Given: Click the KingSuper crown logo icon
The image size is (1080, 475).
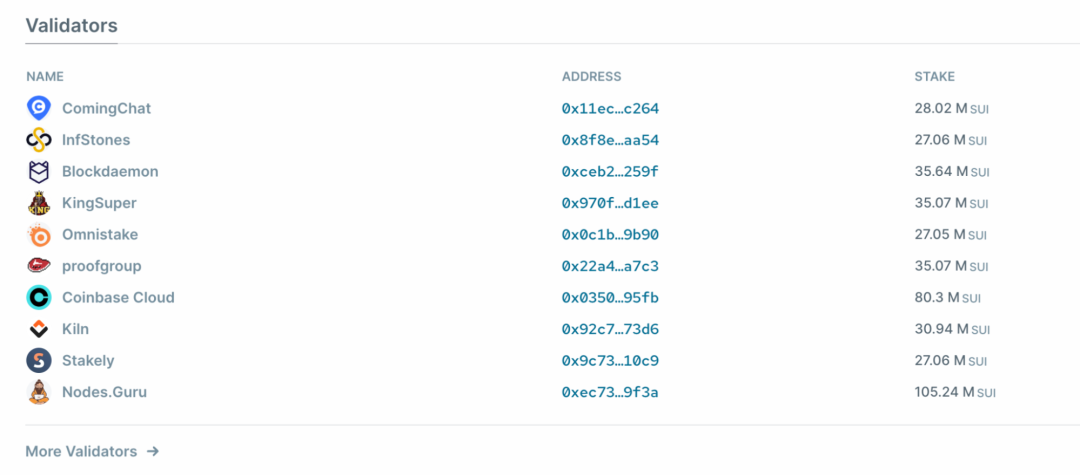Looking at the screenshot, I should (39, 203).
